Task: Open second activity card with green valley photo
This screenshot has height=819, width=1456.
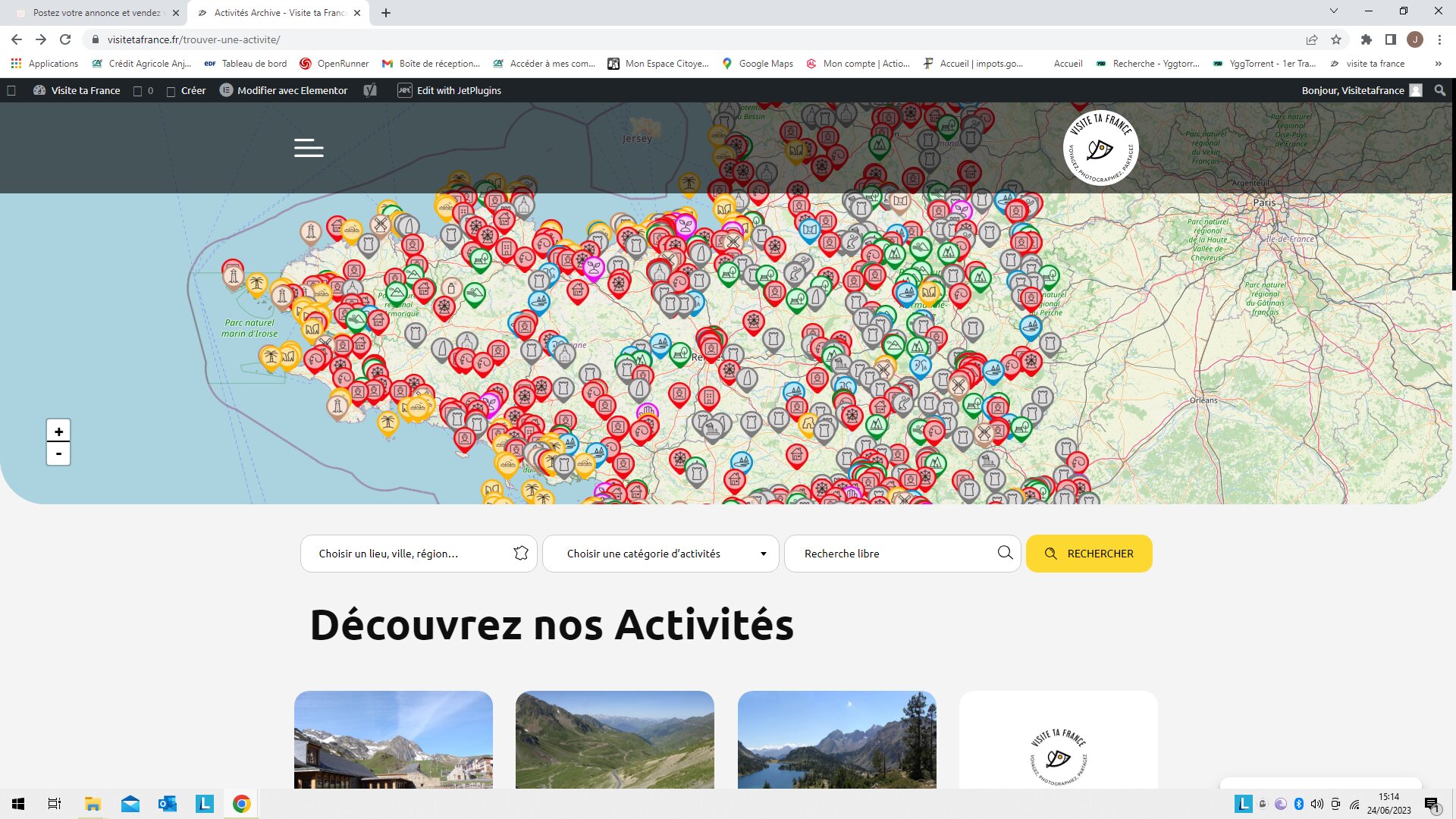Action: (x=615, y=739)
